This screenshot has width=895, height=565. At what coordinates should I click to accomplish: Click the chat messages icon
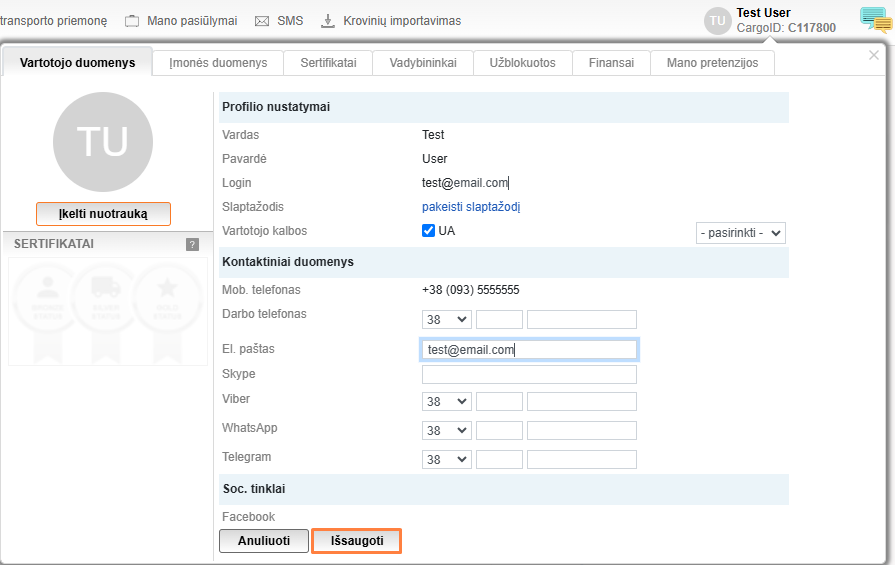click(x=875, y=20)
